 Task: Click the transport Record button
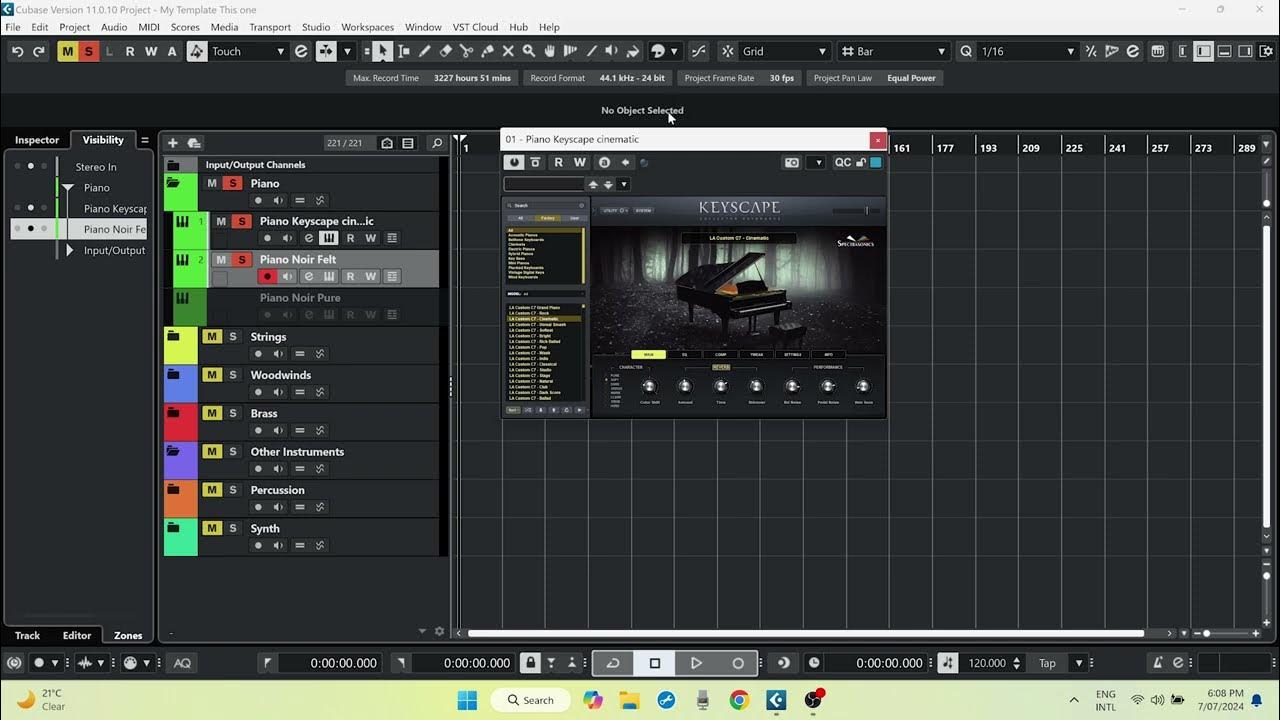(x=738, y=663)
